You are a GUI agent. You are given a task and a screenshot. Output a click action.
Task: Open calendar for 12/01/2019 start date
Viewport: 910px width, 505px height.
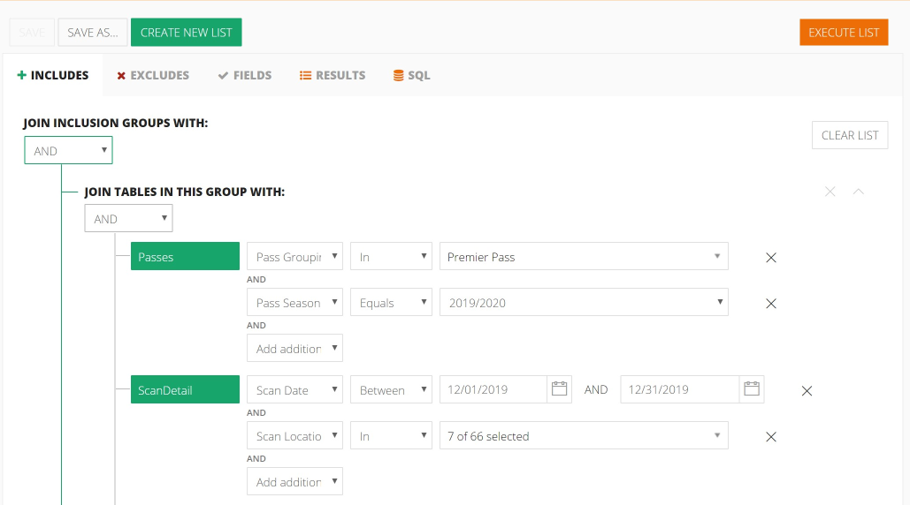(559, 389)
